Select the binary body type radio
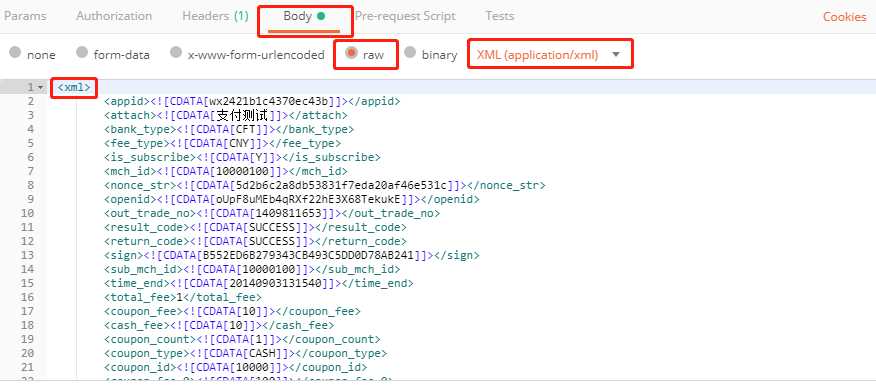This screenshot has height=391, width=876. pyautogui.click(x=410, y=53)
